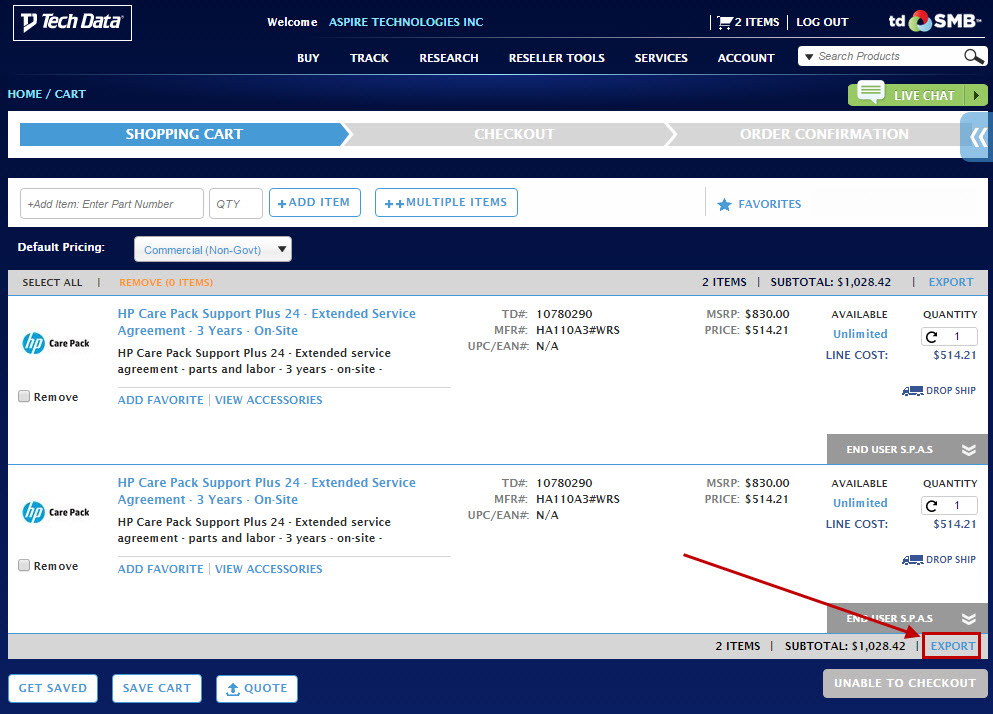Expand first item's END USER S.P.A.S panel

[x=906, y=449]
